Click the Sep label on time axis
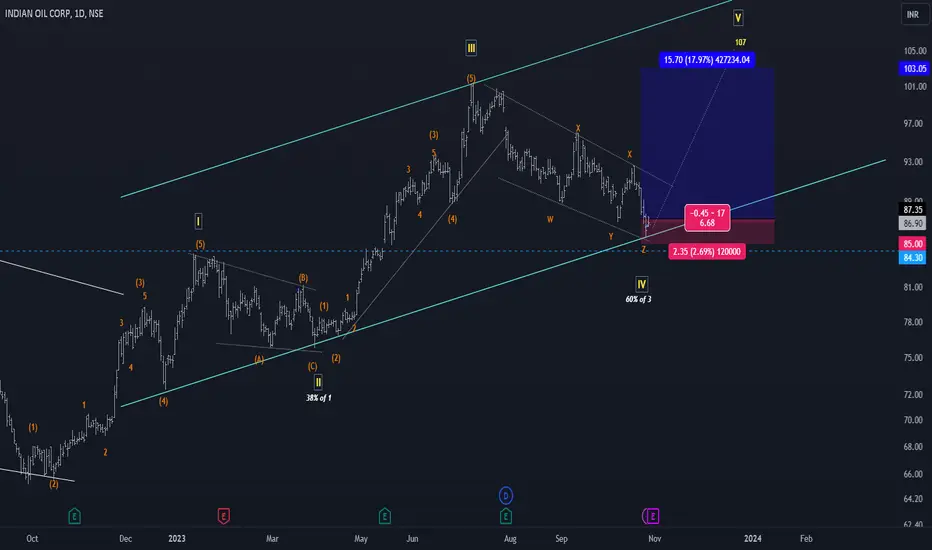 tap(561, 538)
